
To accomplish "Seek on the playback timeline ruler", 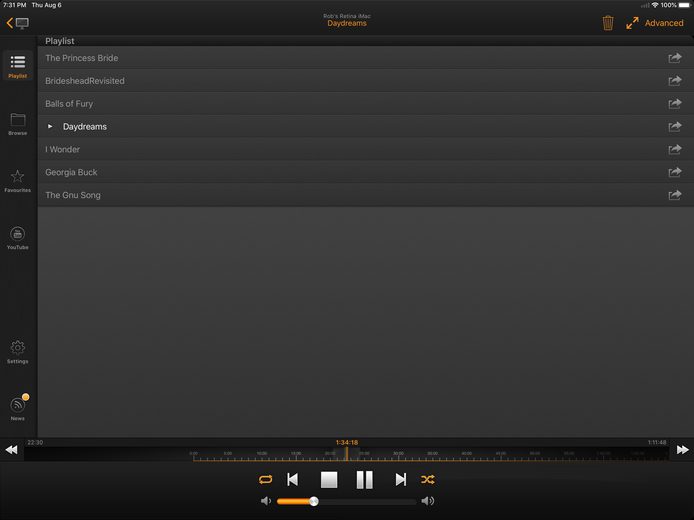I will (x=347, y=454).
